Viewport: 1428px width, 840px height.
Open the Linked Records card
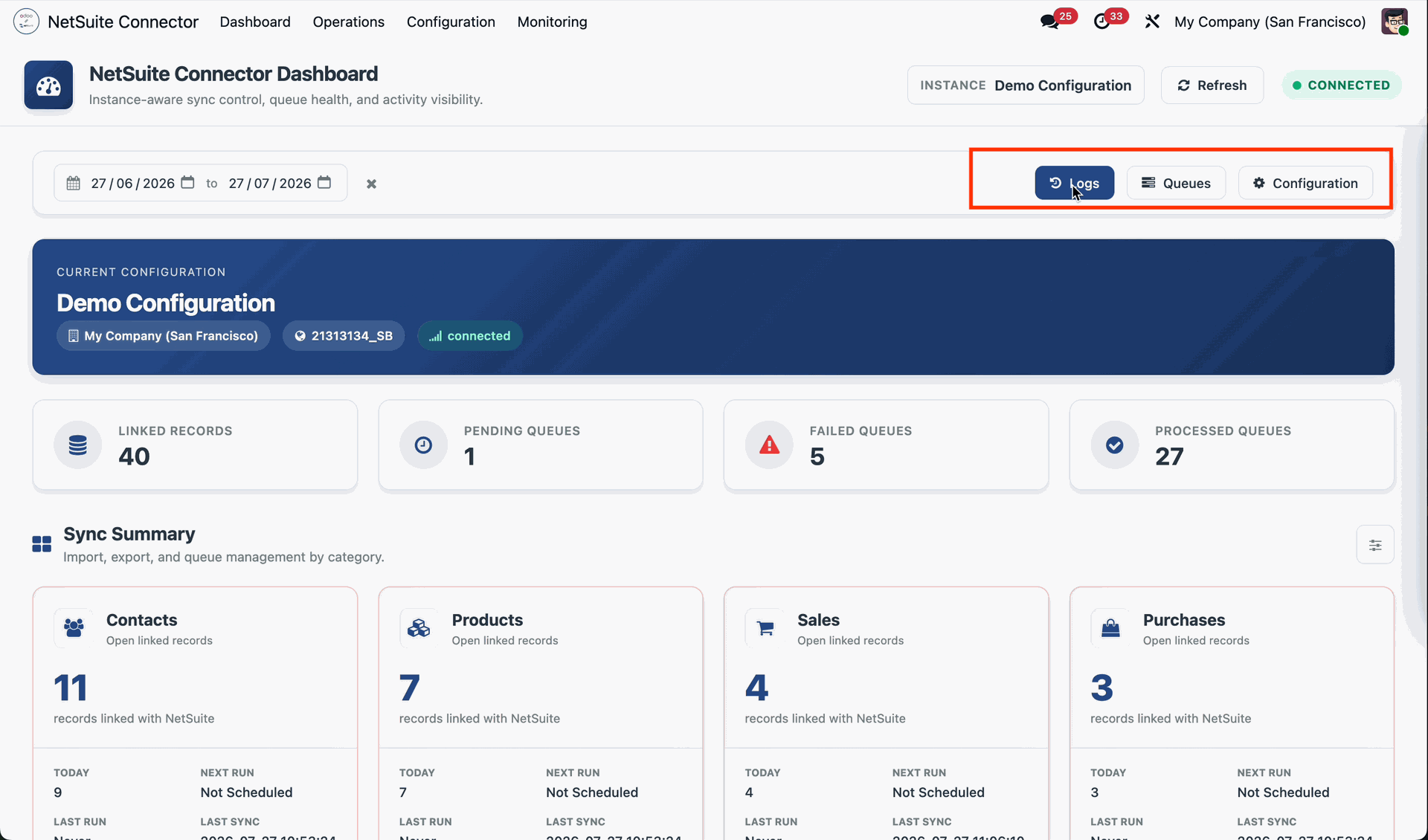point(195,445)
